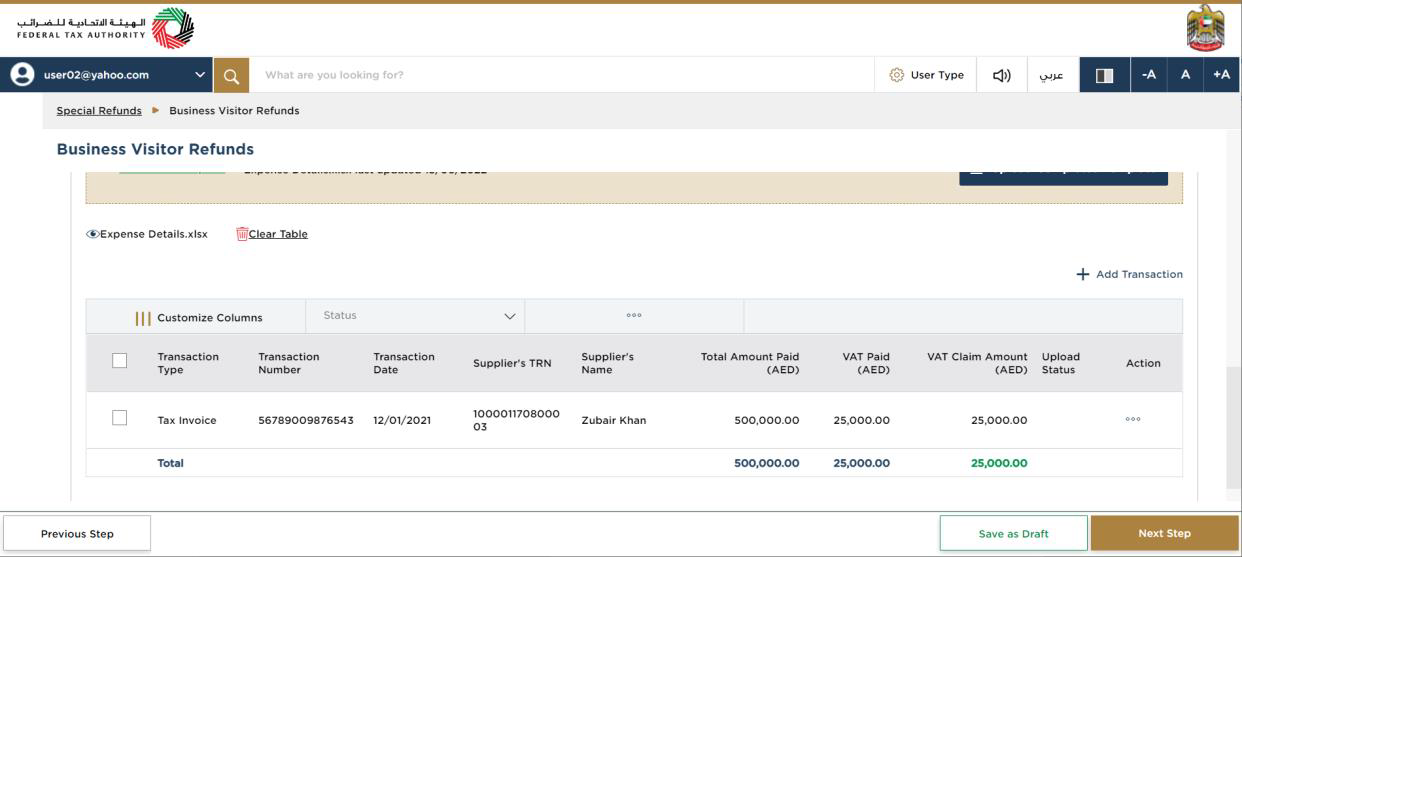Viewport: 1414px width, 801px height.
Task: Click the Federal Tax Authority logo
Action: (105, 28)
